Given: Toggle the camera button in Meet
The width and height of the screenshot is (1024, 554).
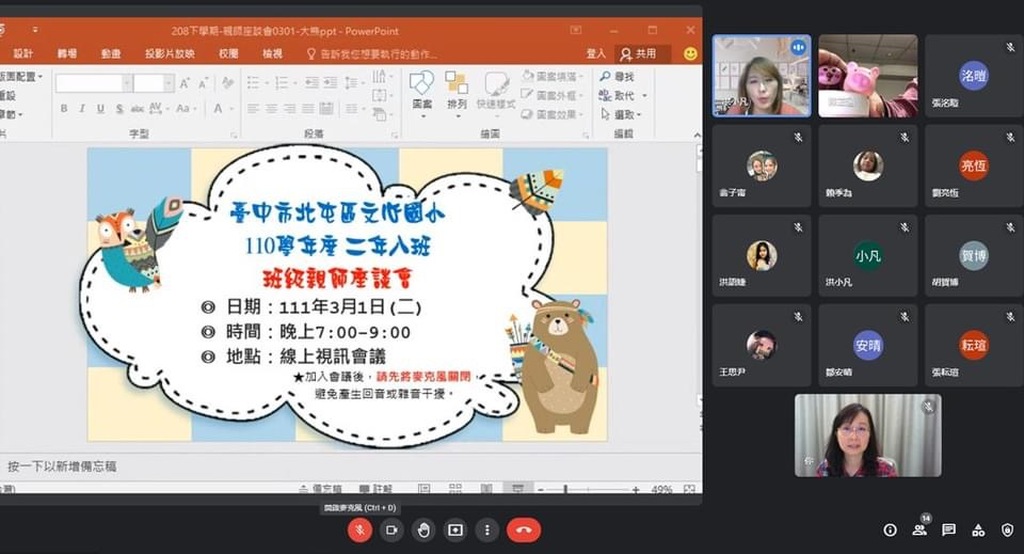Looking at the screenshot, I should (x=391, y=530).
